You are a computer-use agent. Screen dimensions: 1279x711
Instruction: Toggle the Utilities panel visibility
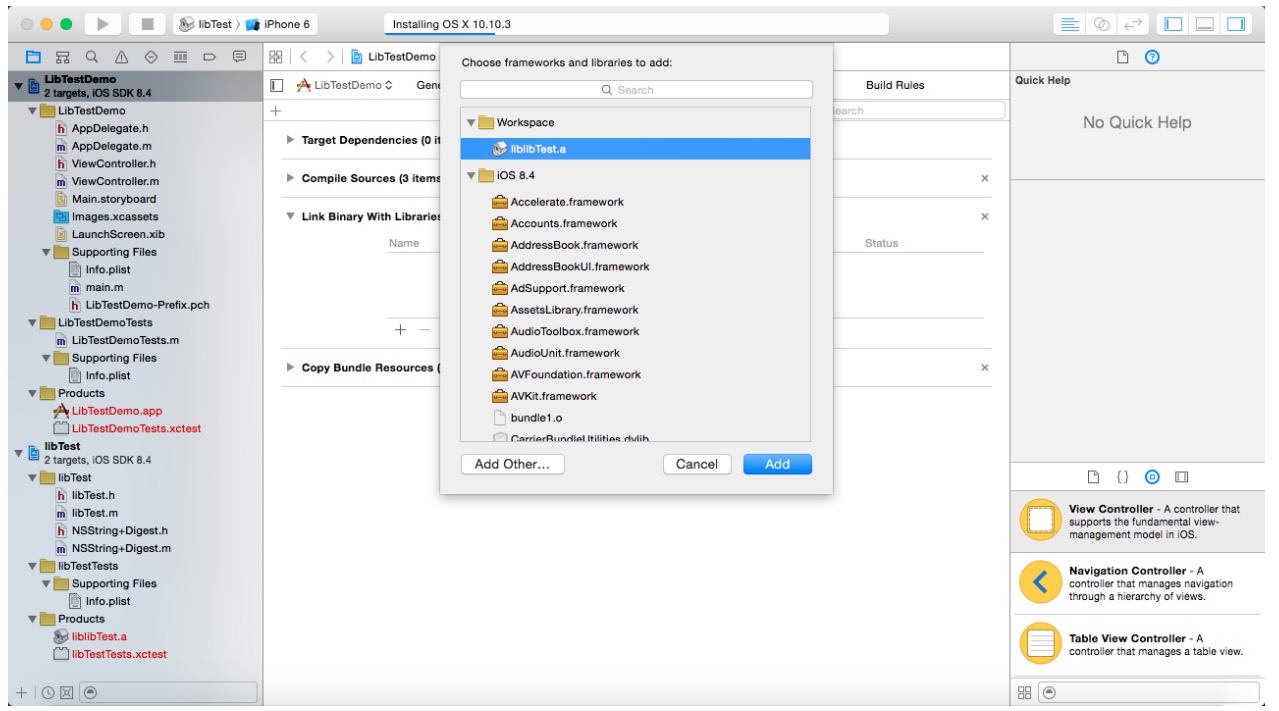pos(1236,24)
